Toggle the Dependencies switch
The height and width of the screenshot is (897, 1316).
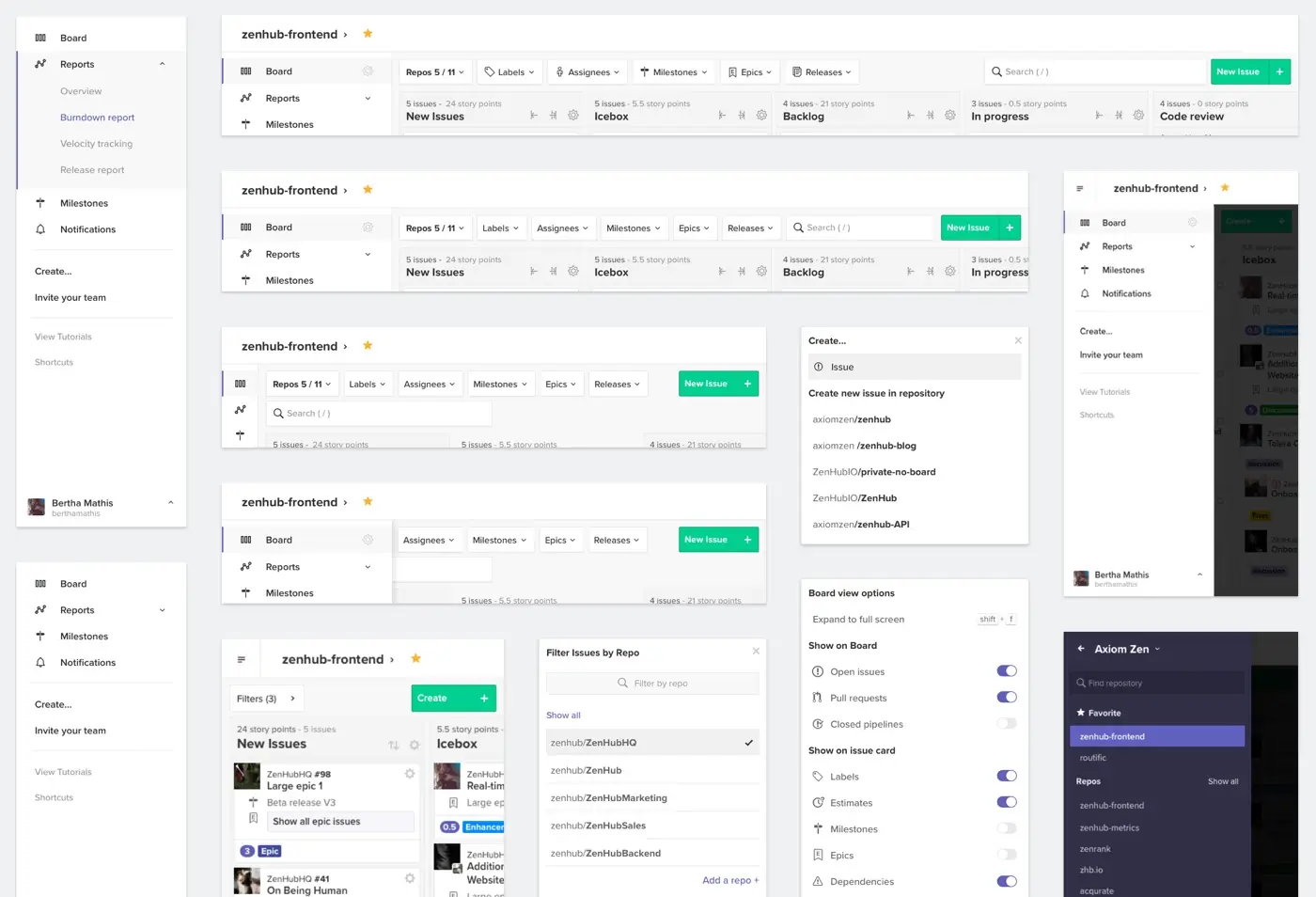coord(1007,882)
